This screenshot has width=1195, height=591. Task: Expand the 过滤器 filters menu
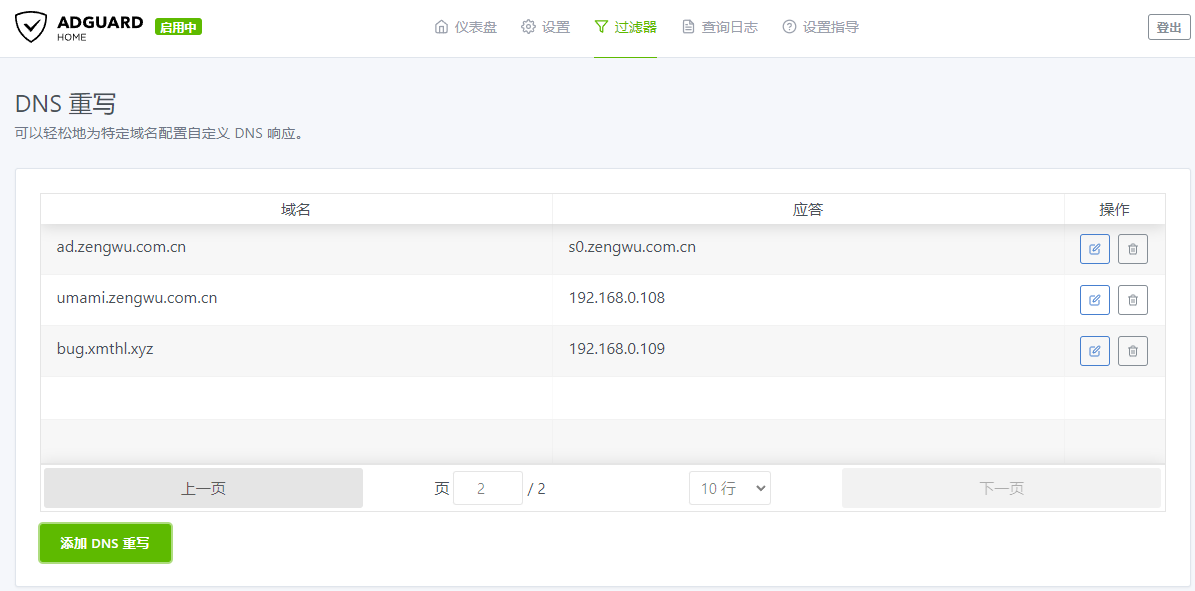coord(625,28)
